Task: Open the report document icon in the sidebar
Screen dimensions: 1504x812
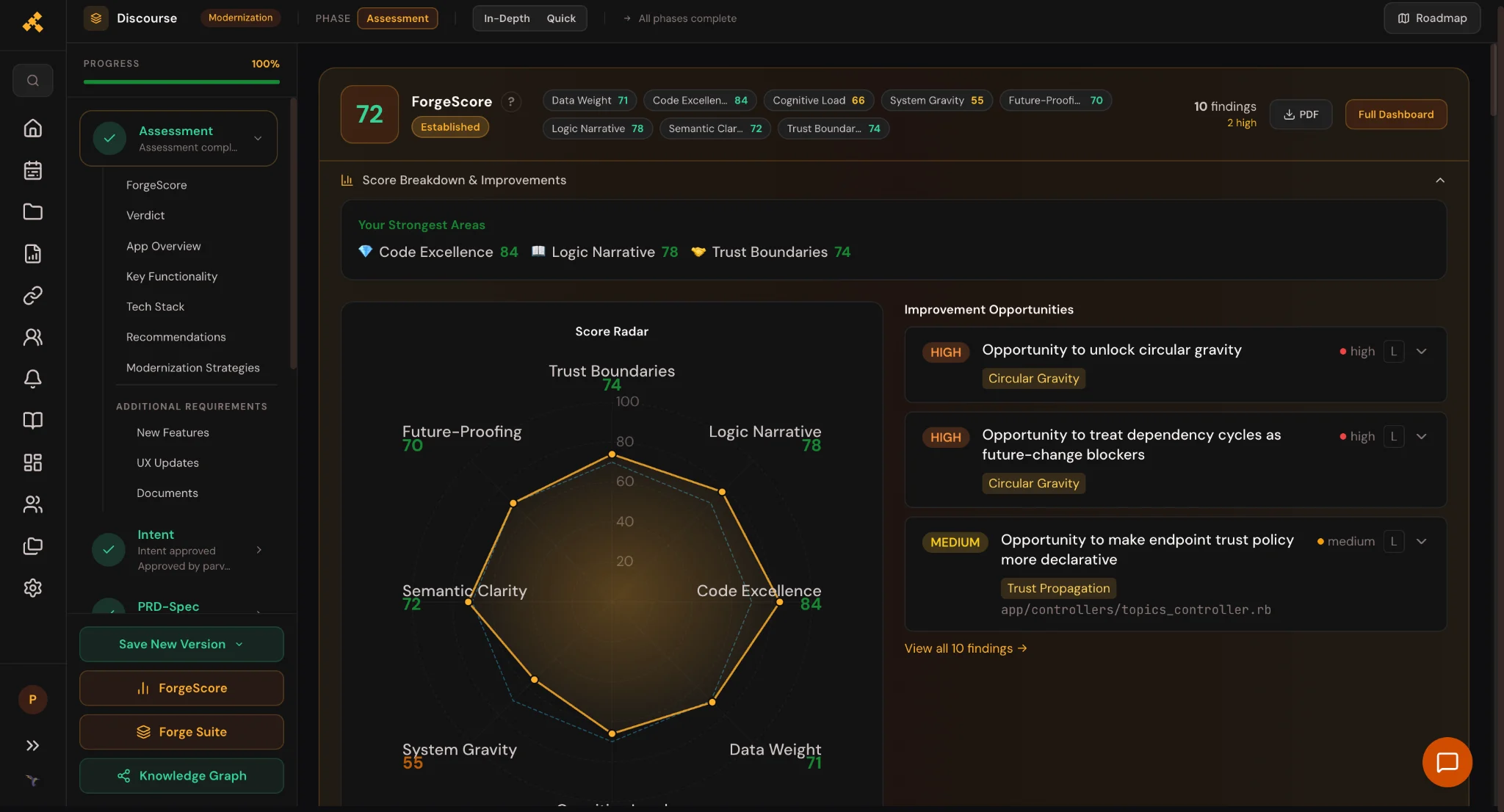Action: tap(32, 254)
